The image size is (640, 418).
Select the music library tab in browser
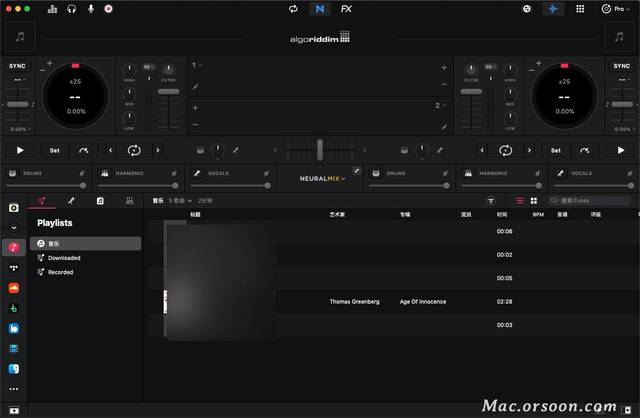42,200
